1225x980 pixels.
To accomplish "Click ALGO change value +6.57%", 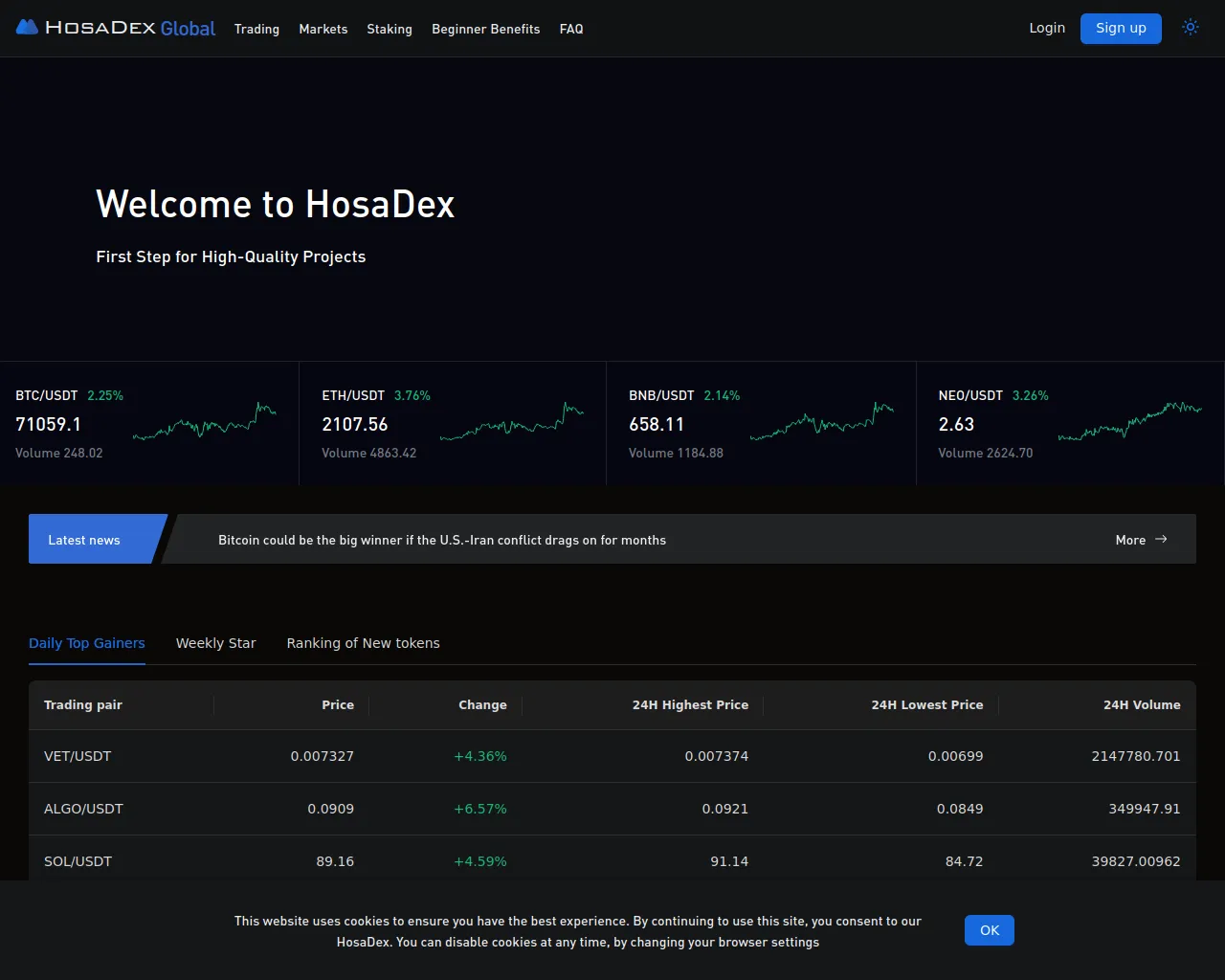I will pos(480,809).
